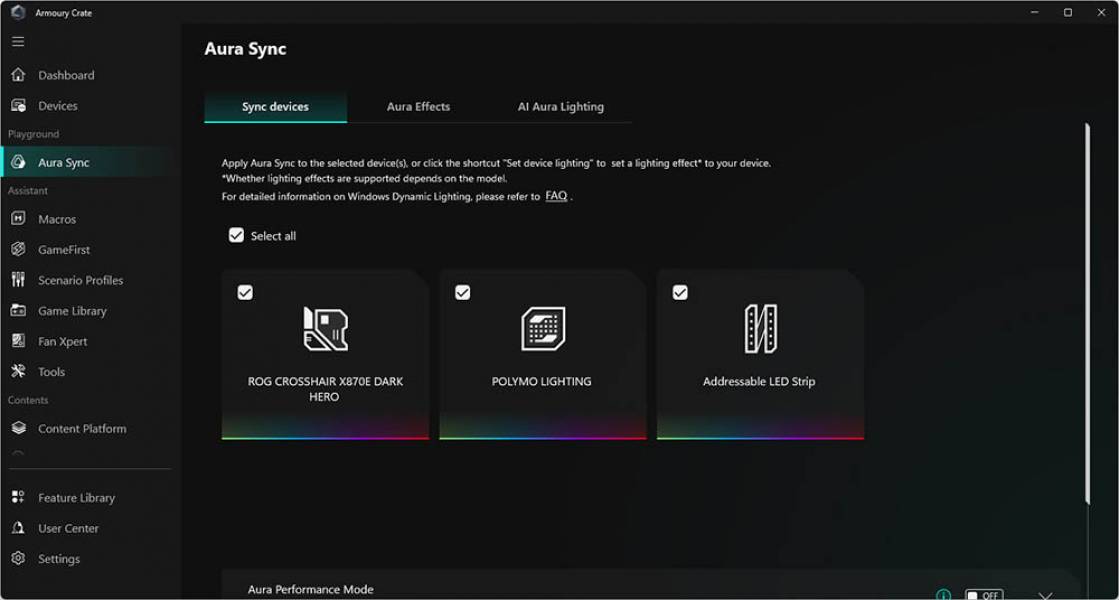This screenshot has height=600, width=1119.
Task: Click the Aura Sync page heading
Action: [x=245, y=49]
